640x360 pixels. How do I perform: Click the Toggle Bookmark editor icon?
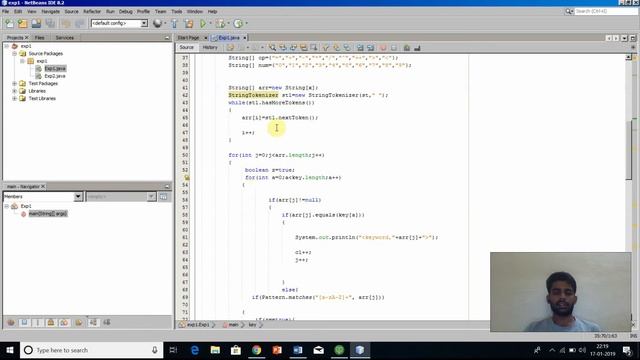347,48
